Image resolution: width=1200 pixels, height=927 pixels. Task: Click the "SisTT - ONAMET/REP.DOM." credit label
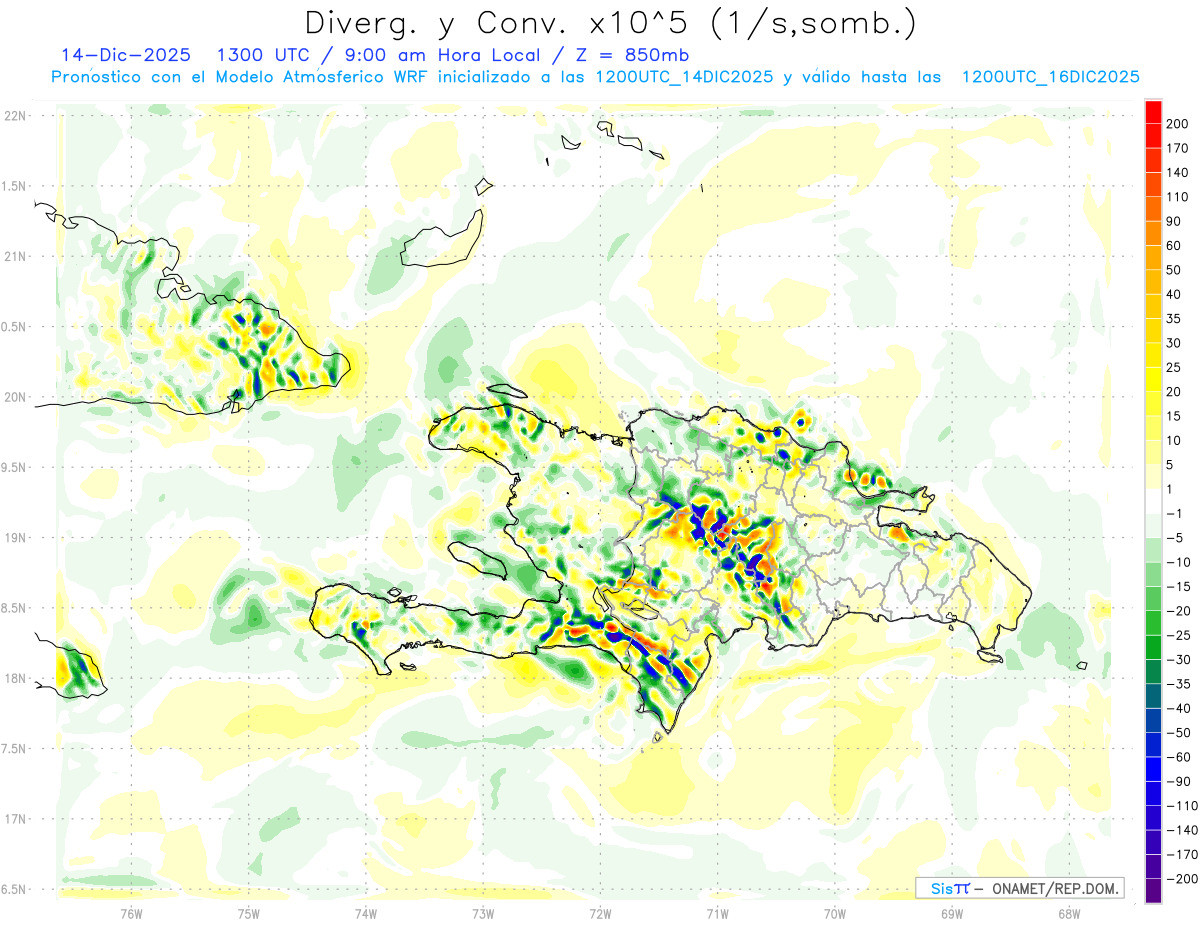(1020, 888)
